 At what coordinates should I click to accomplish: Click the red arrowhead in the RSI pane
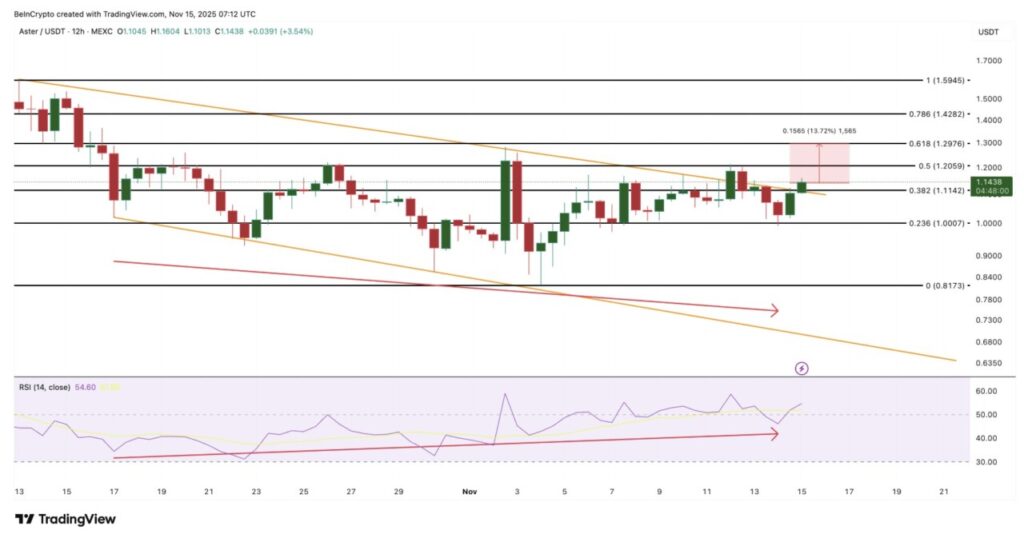coord(773,434)
